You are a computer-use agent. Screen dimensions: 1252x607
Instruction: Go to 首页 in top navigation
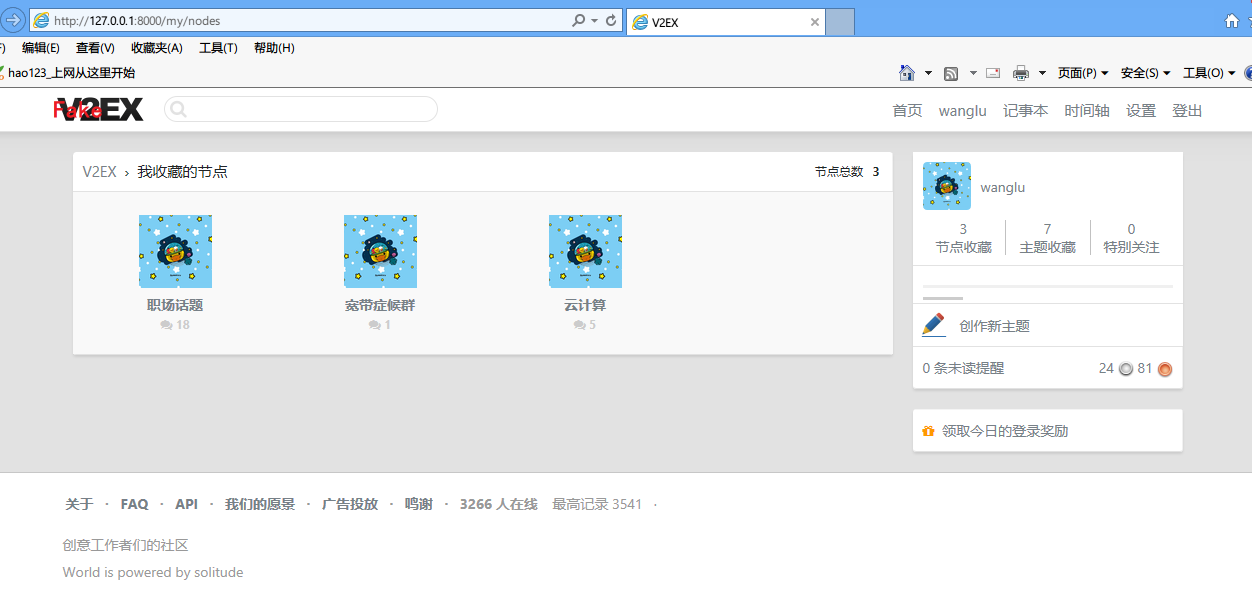click(x=907, y=111)
